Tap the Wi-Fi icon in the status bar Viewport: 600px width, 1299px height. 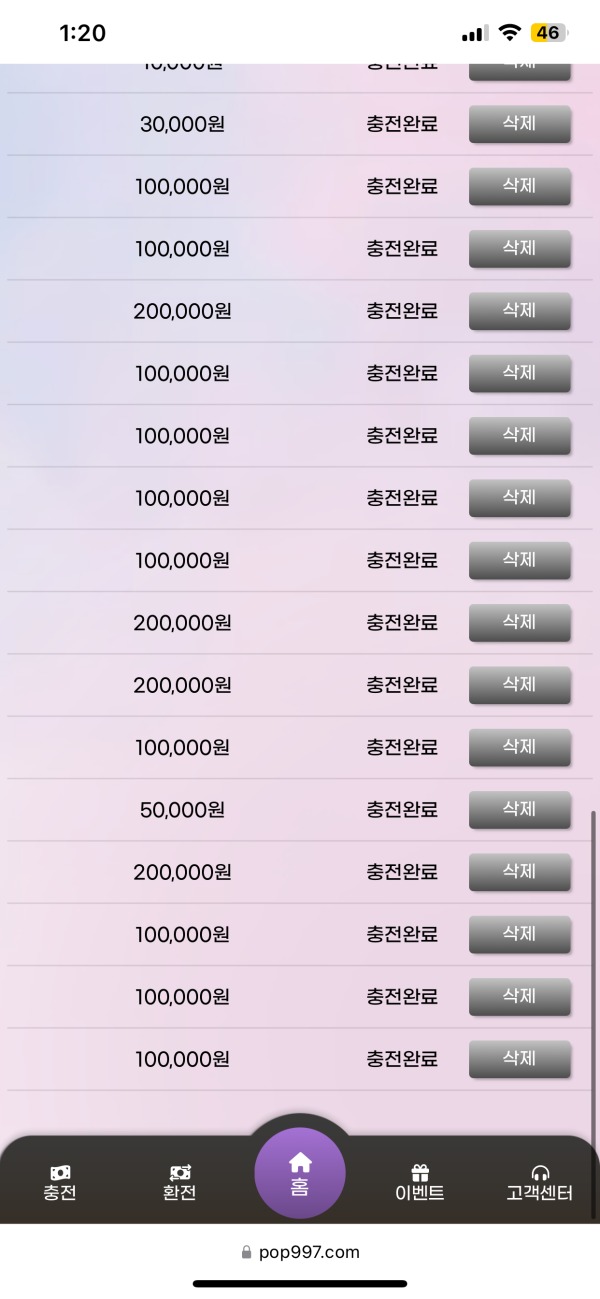512,30
